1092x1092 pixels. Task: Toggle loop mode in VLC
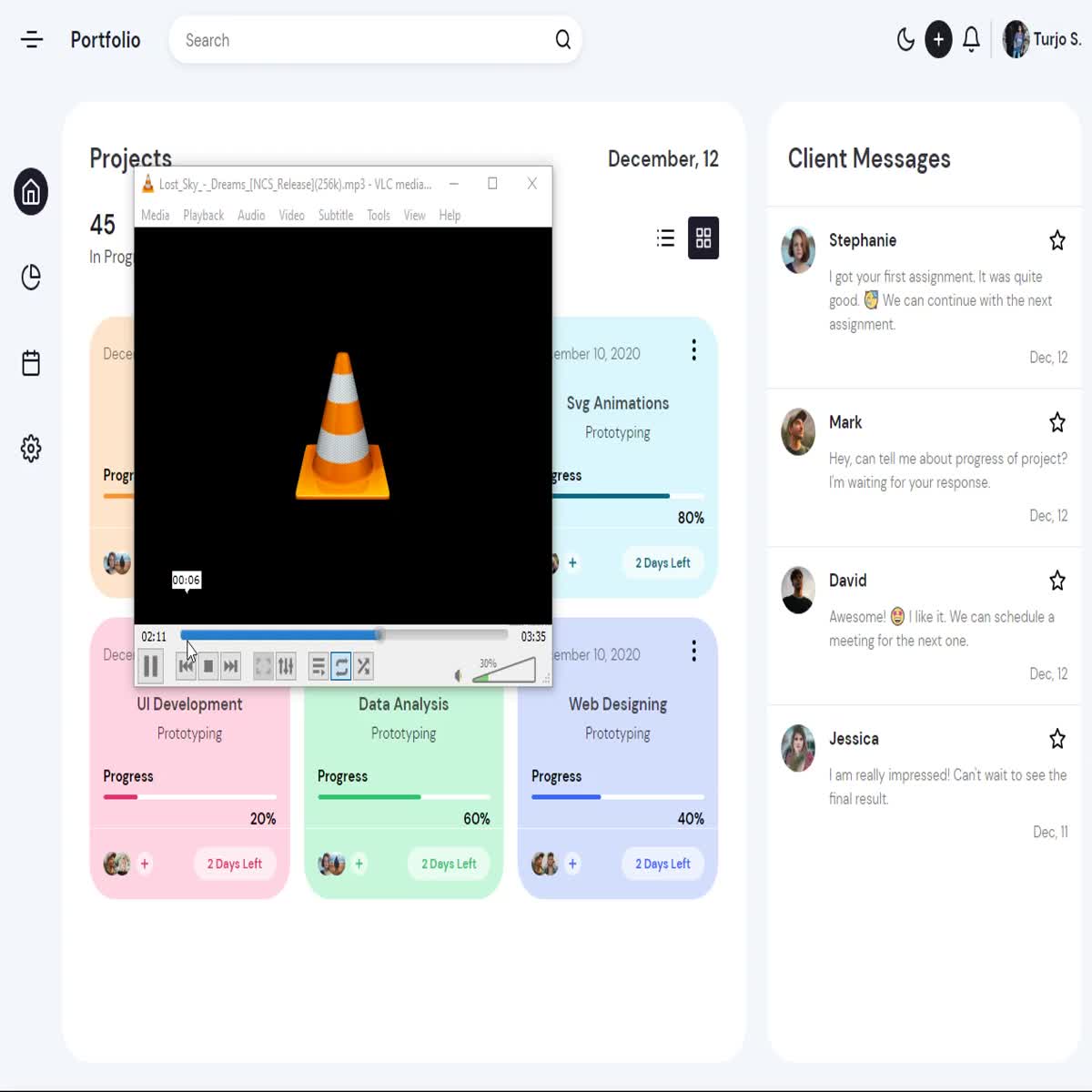tap(340, 666)
